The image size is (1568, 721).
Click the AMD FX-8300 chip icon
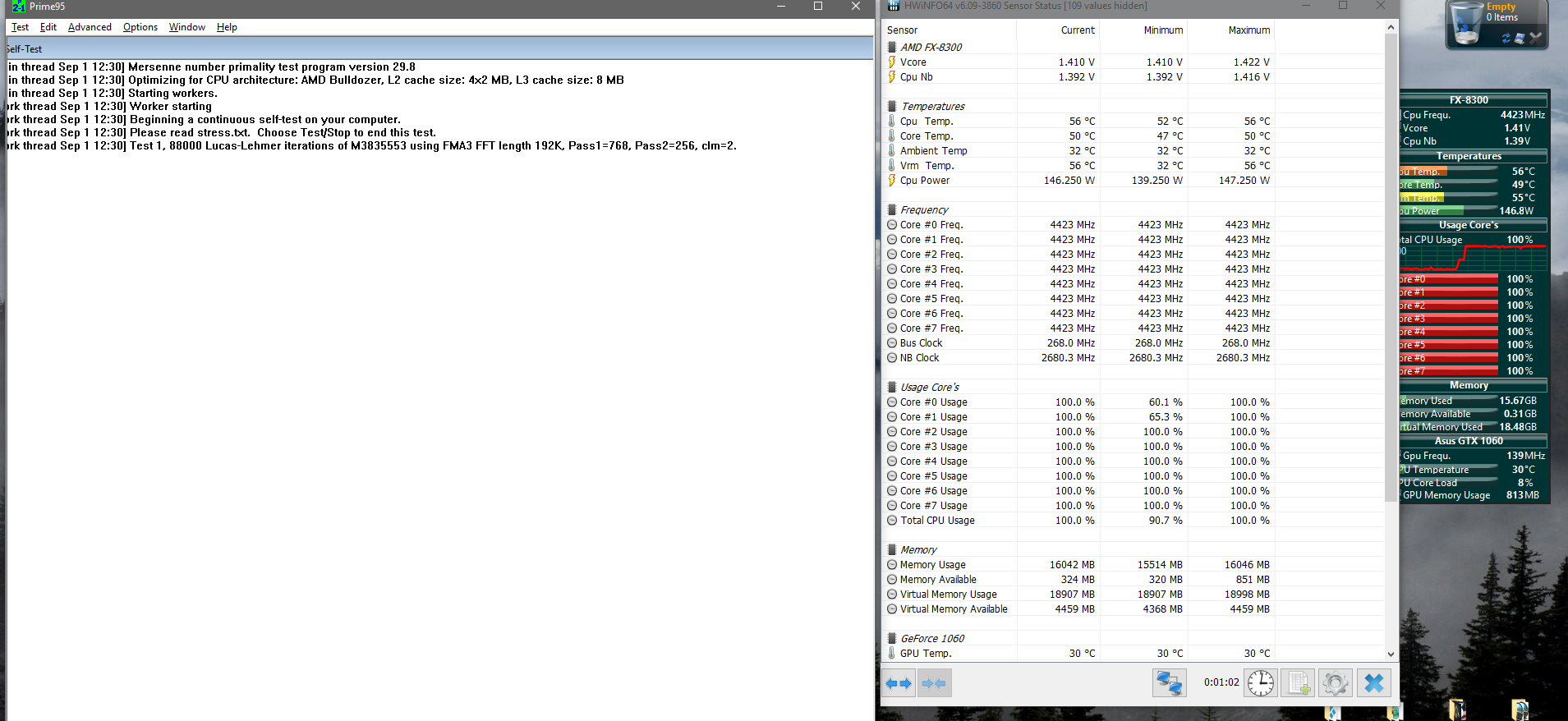pyautogui.click(x=892, y=47)
